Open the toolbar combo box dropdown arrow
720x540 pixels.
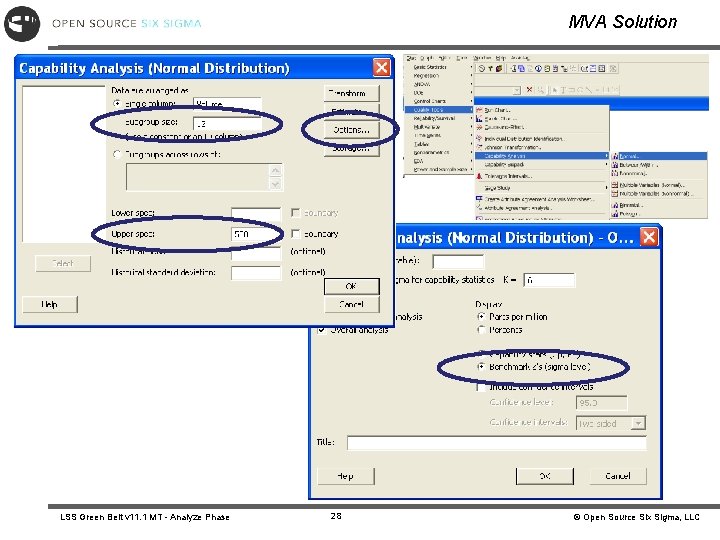[517, 90]
